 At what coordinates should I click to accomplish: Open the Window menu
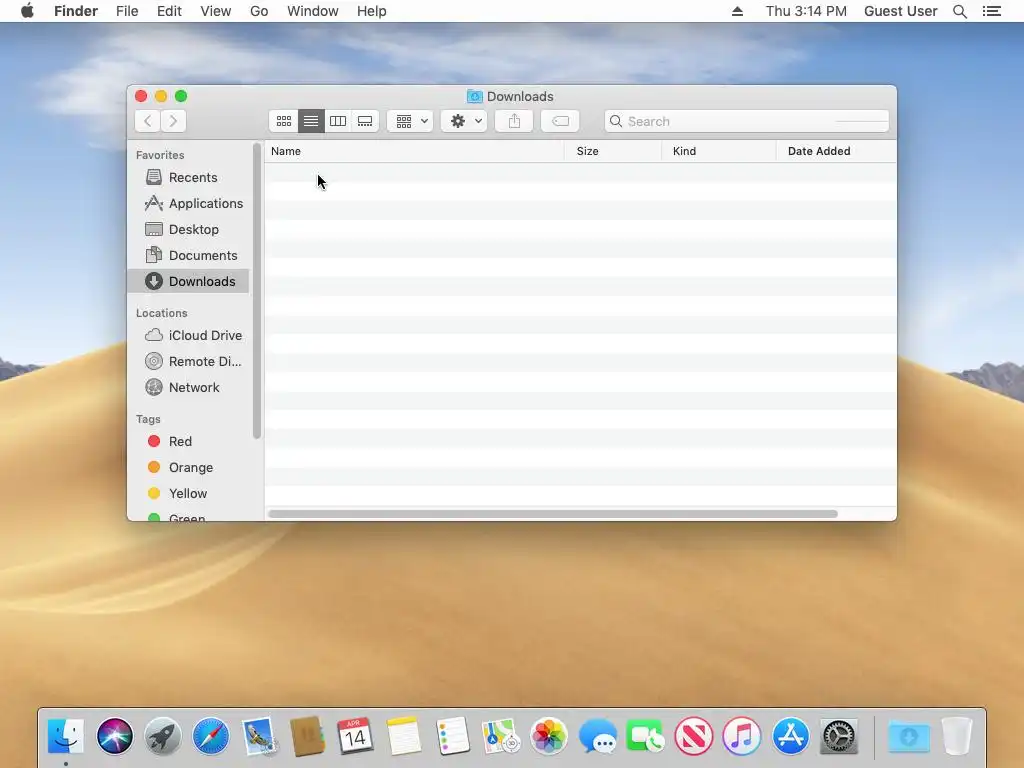tap(313, 11)
